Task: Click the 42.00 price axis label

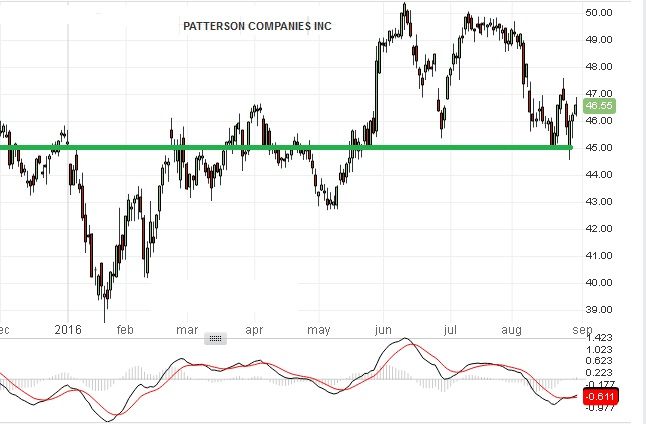Action: pyautogui.click(x=599, y=229)
